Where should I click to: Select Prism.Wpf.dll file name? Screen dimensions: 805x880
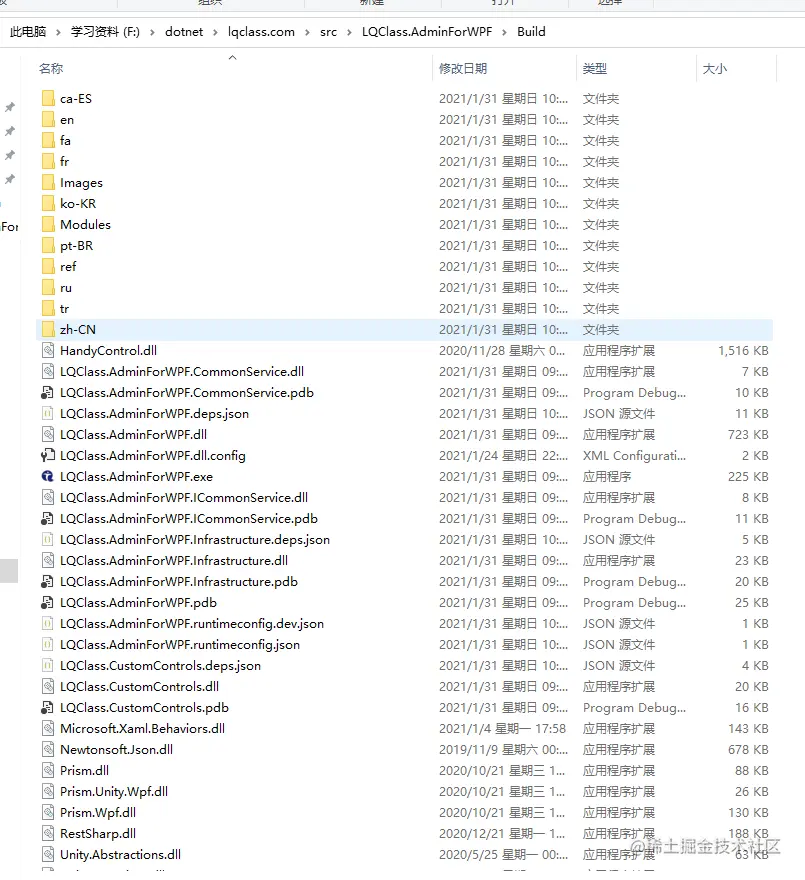point(98,813)
